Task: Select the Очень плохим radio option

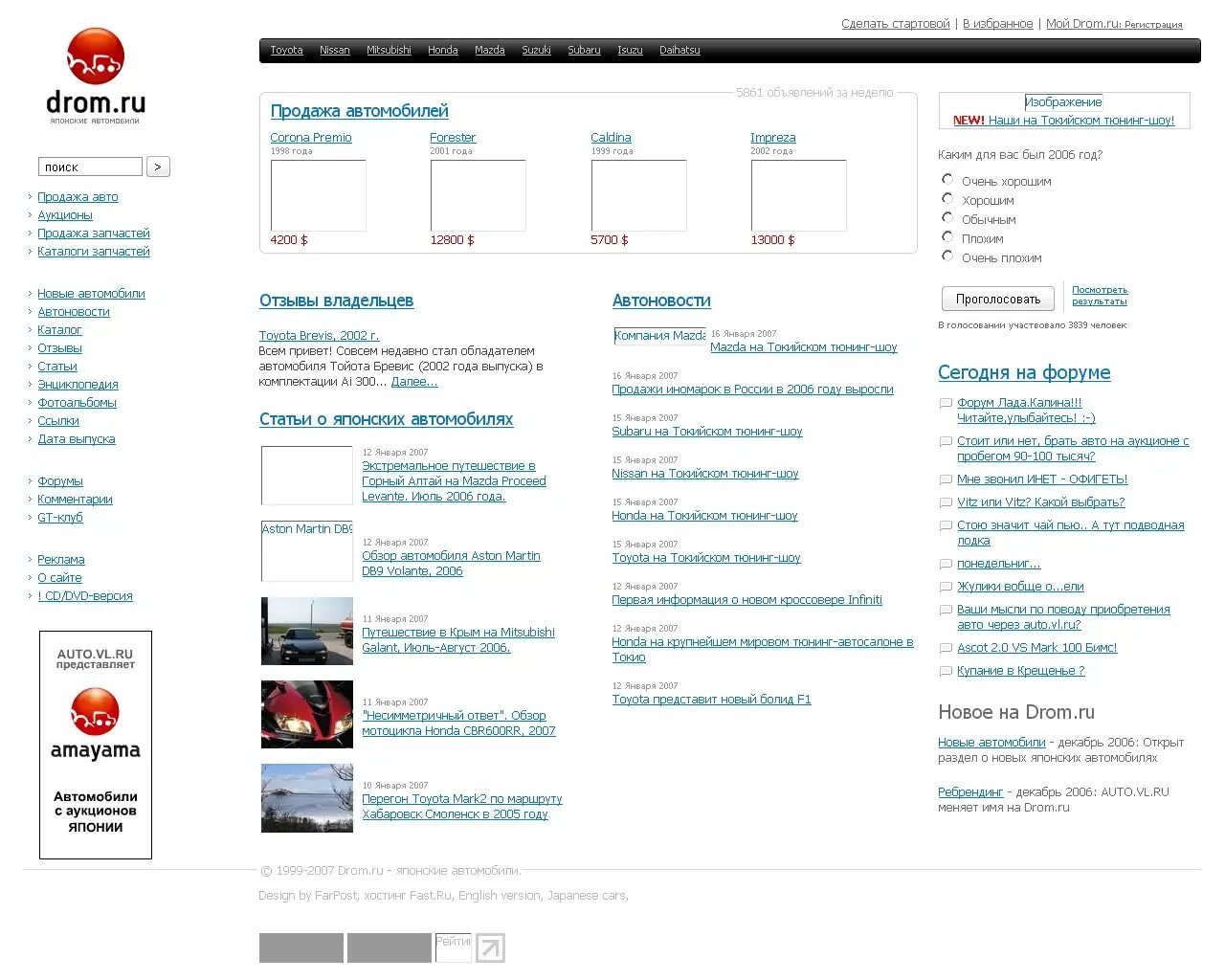Action: pyautogui.click(x=947, y=256)
